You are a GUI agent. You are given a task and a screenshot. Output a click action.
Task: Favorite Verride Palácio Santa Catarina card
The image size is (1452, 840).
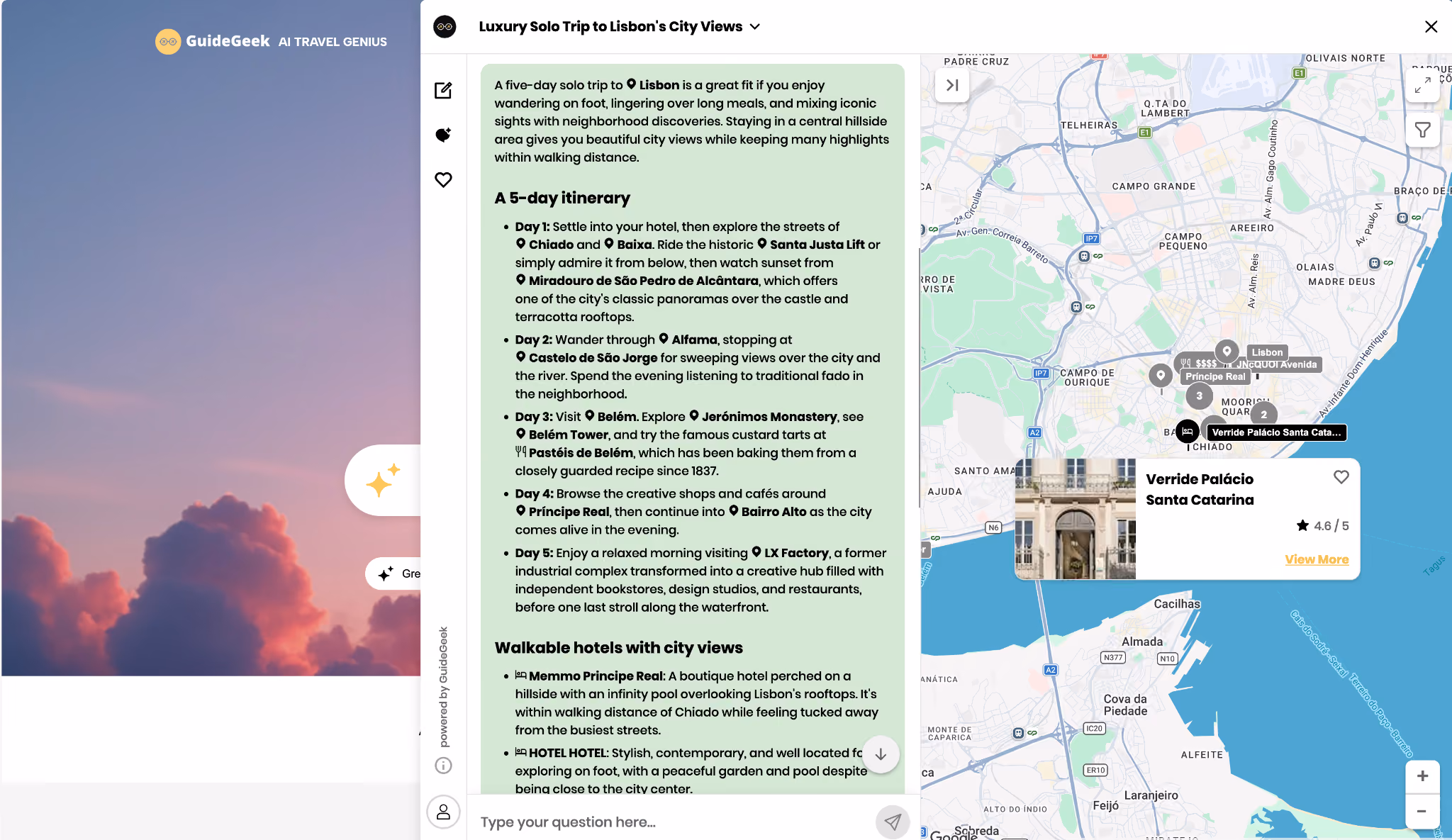[1341, 477]
